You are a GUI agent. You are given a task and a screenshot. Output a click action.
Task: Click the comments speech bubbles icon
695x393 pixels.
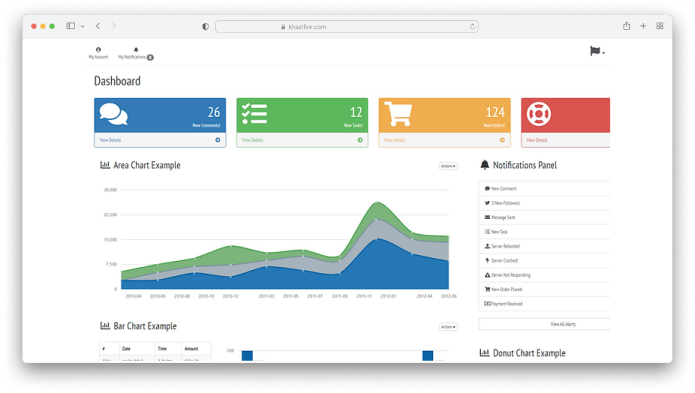(113, 114)
